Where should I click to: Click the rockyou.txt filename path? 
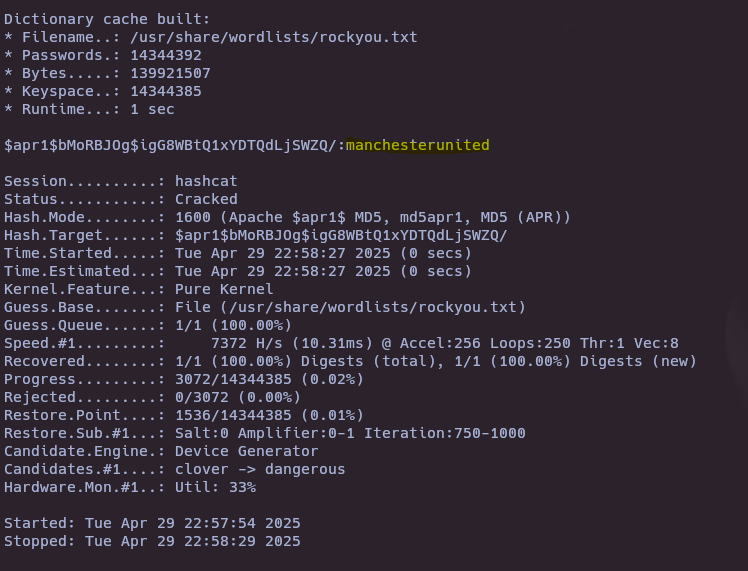pos(274,37)
